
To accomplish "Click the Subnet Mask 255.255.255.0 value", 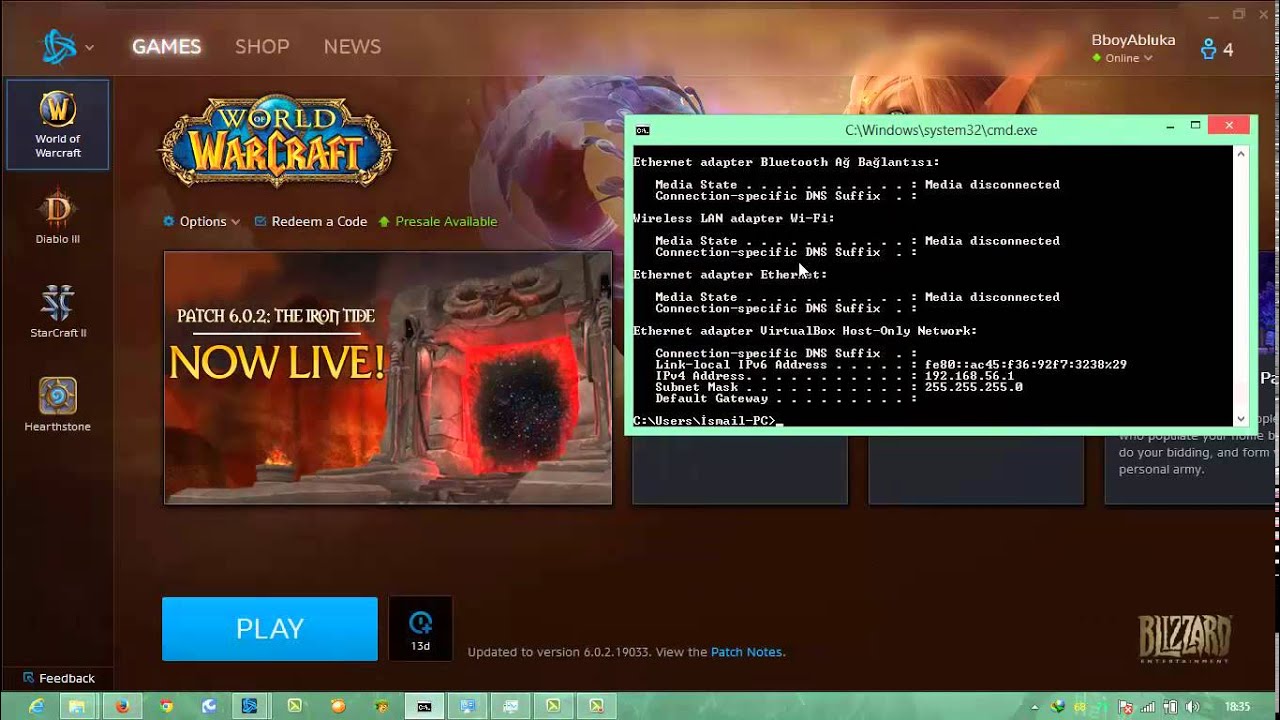I will [x=974, y=387].
